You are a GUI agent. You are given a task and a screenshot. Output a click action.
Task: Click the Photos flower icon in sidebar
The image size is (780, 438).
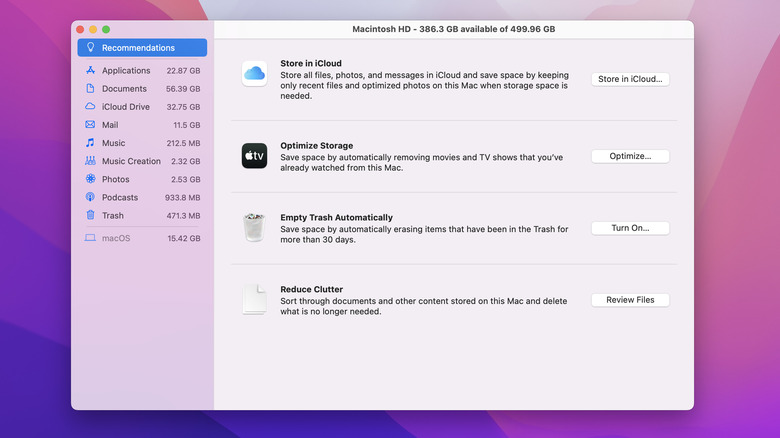[90, 179]
